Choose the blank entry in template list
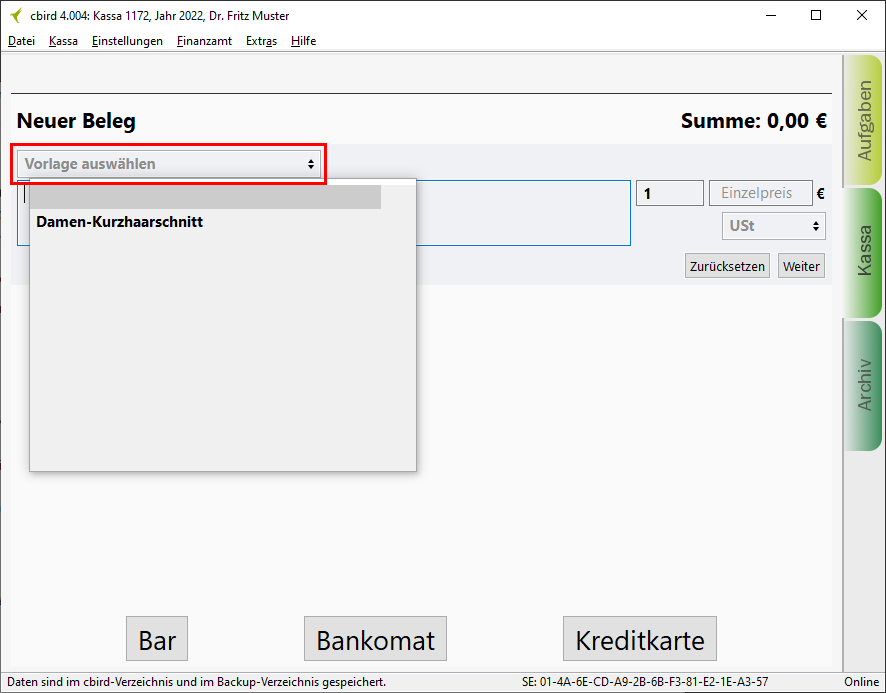The height and width of the screenshot is (693, 886). (x=205, y=196)
